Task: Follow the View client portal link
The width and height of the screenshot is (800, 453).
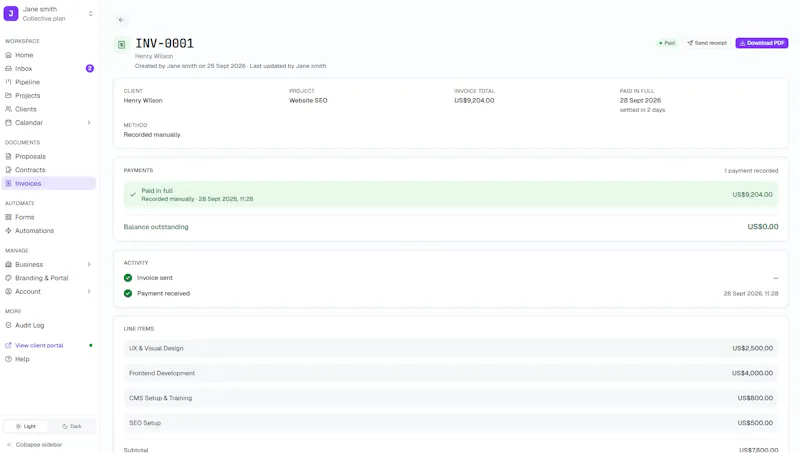Action: coord(39,345)
